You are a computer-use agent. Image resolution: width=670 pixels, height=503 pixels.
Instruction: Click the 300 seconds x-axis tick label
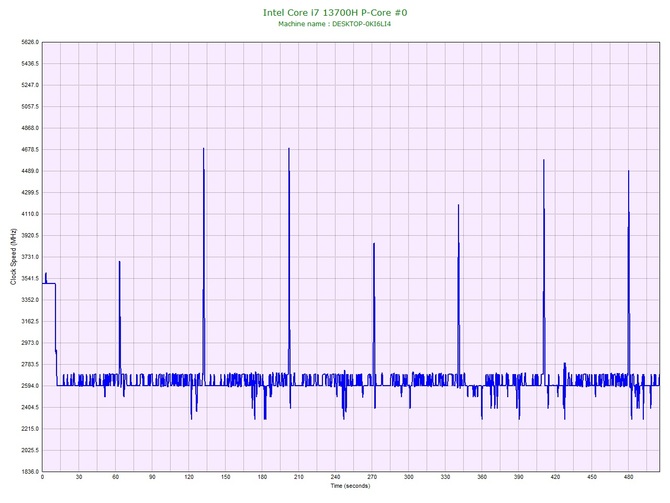tap(409, 477)
